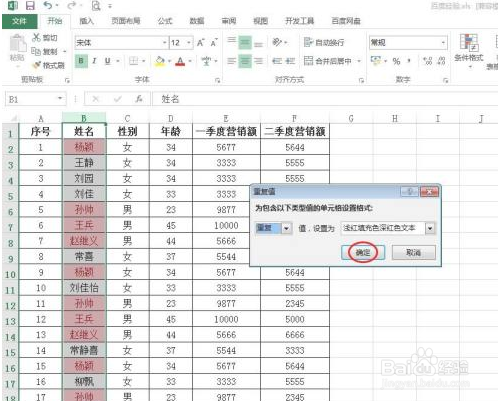Image resolution: width=498 pixels, height=401 pixels.
Task: Apply percent style with % icon
Action: pyautogui.click(x=396, y=61)
